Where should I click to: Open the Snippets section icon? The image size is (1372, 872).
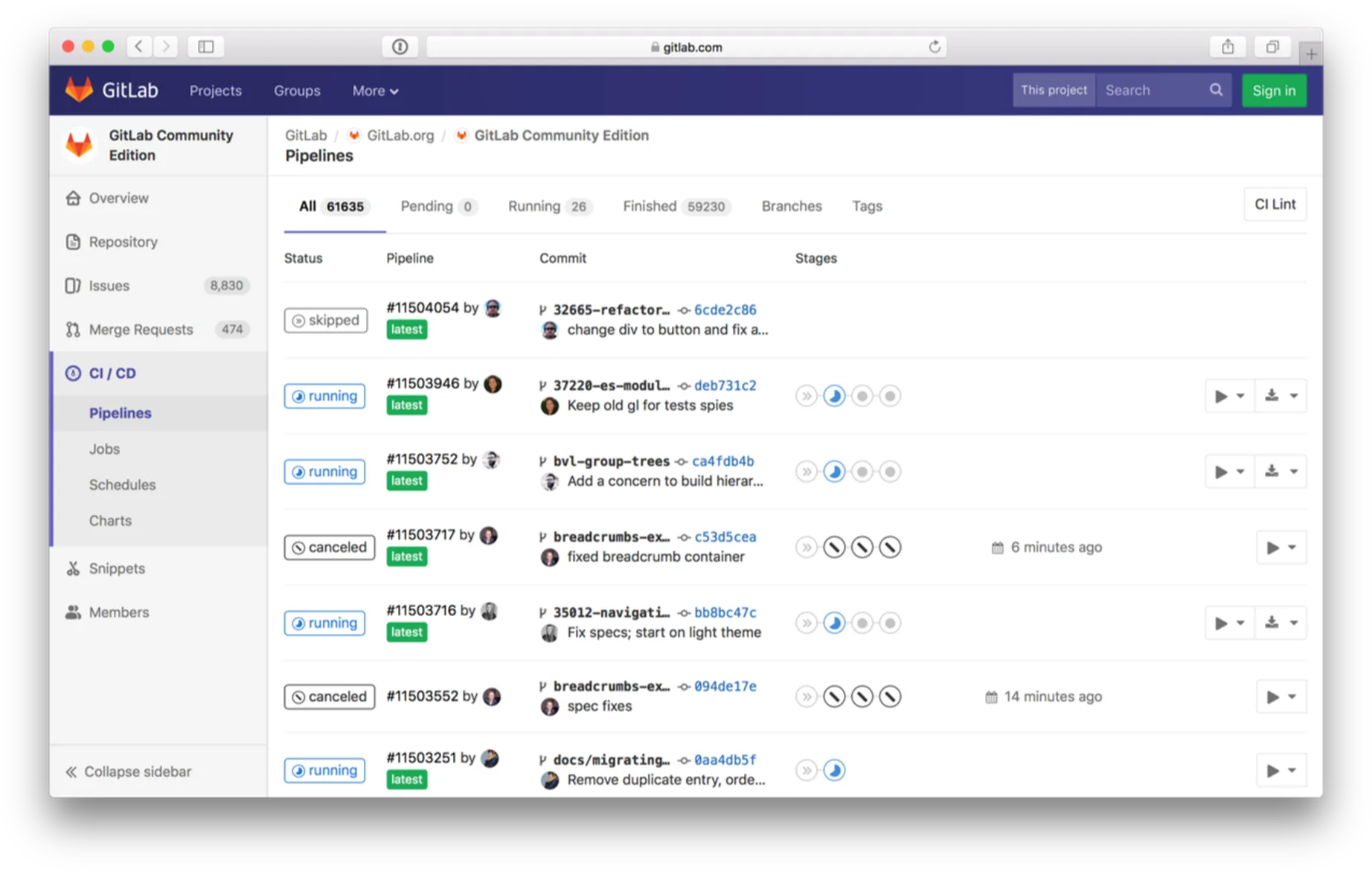(x=72, y=568)
